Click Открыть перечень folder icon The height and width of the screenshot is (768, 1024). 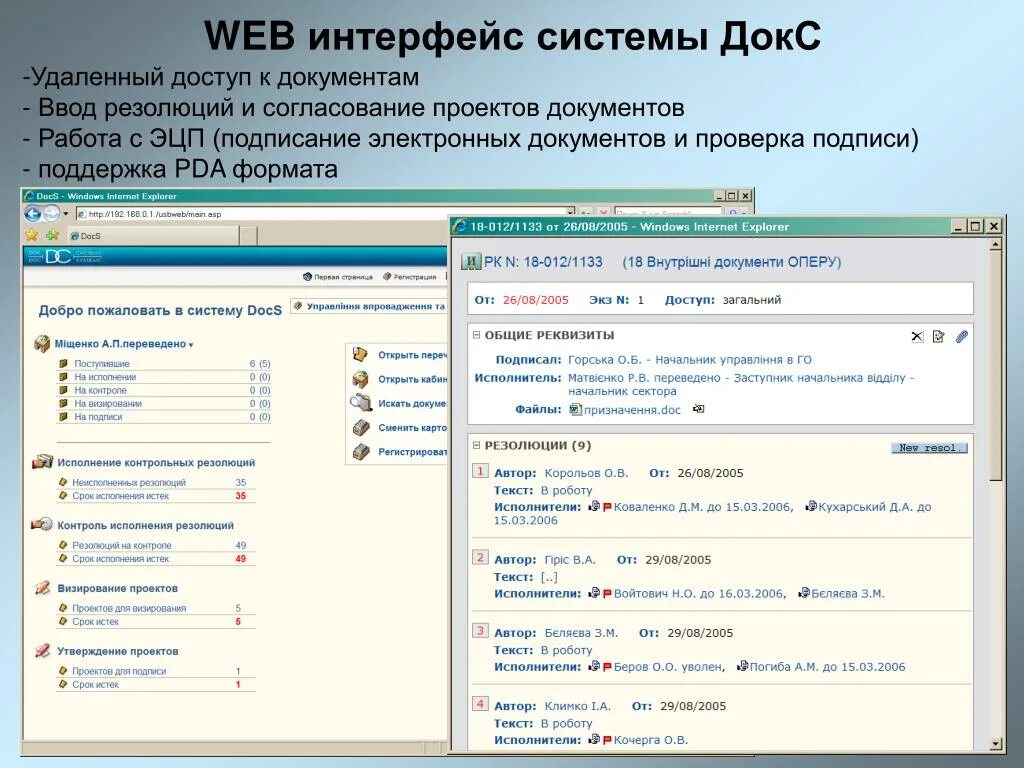click(x=360, y=355)
